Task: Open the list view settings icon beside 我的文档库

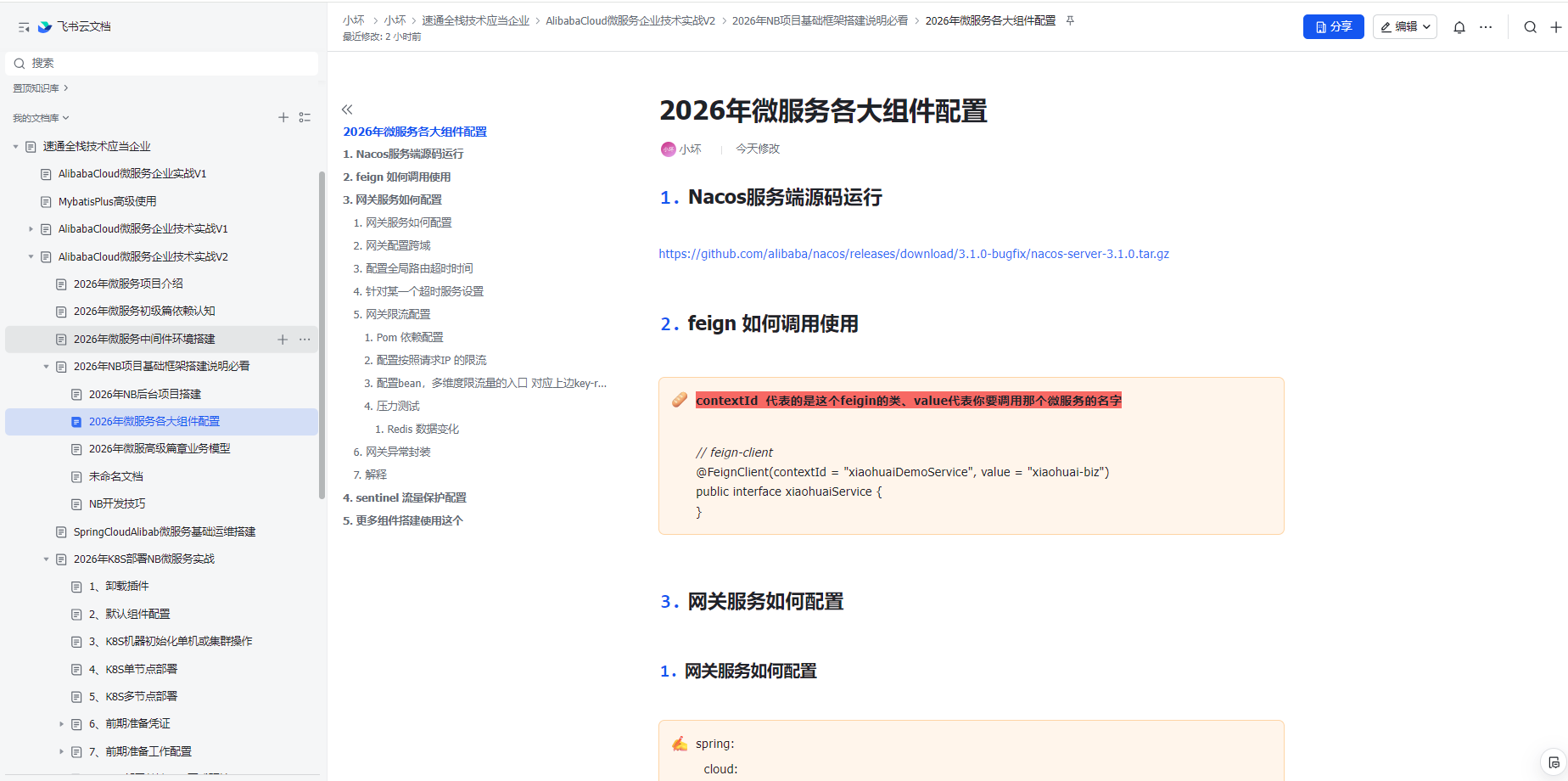Action: pyautogui.click(x=305, y=118)
